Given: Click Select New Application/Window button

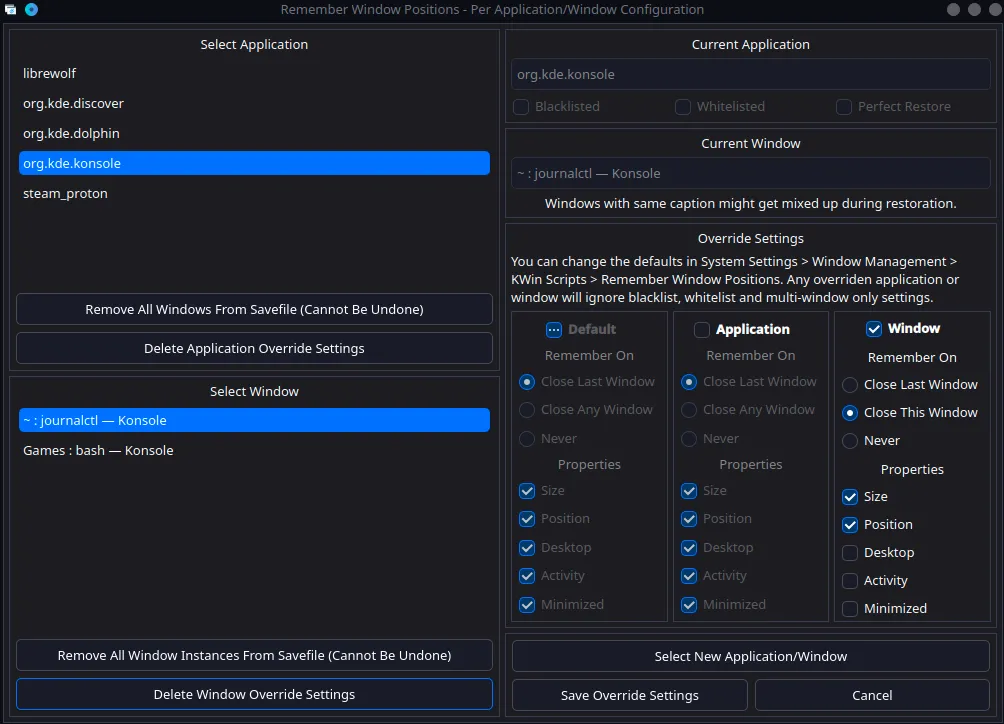Looking at the screenshot, I should 750,657.
